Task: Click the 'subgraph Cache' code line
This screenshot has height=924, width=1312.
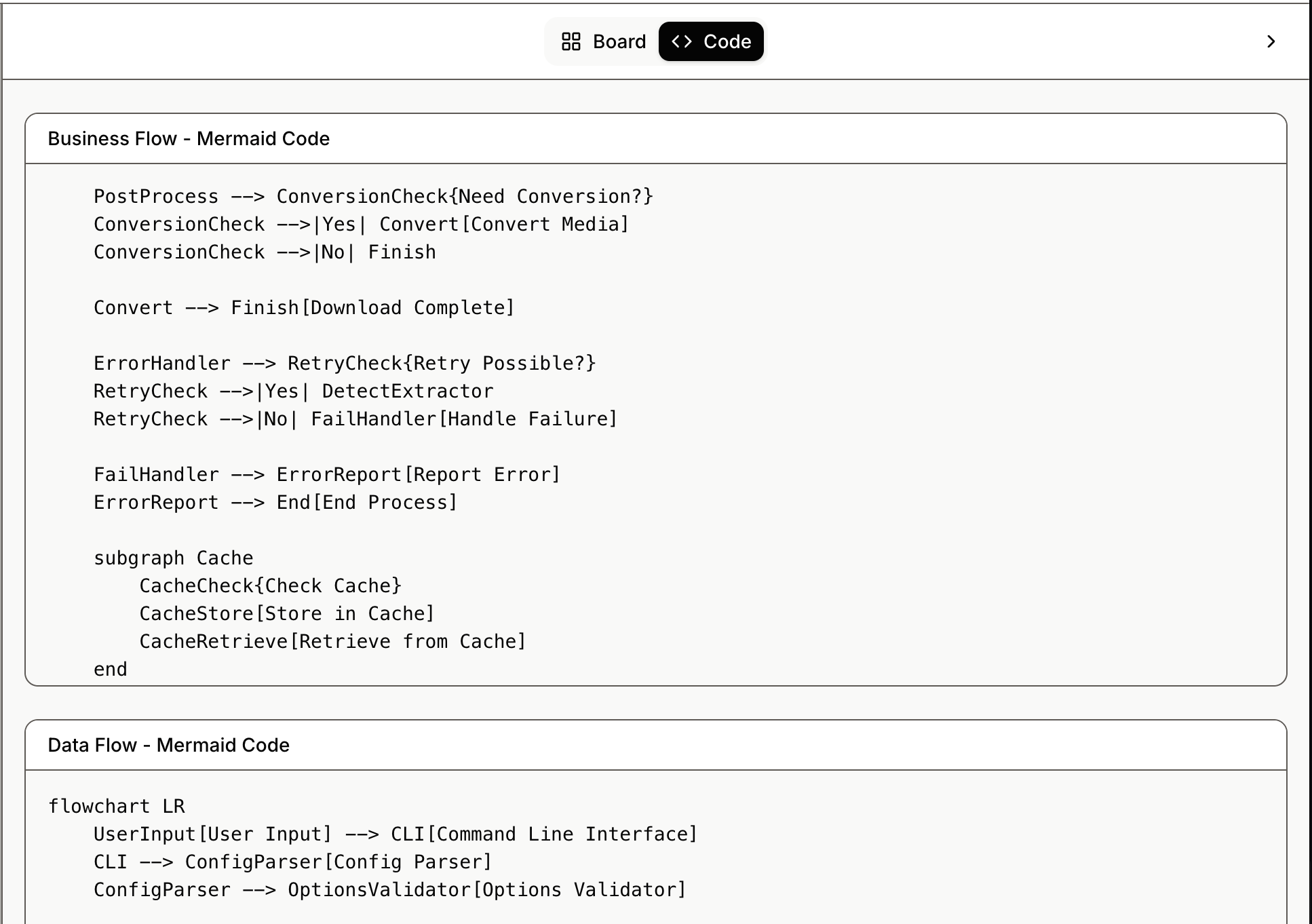Action: [x=173, y=558]
